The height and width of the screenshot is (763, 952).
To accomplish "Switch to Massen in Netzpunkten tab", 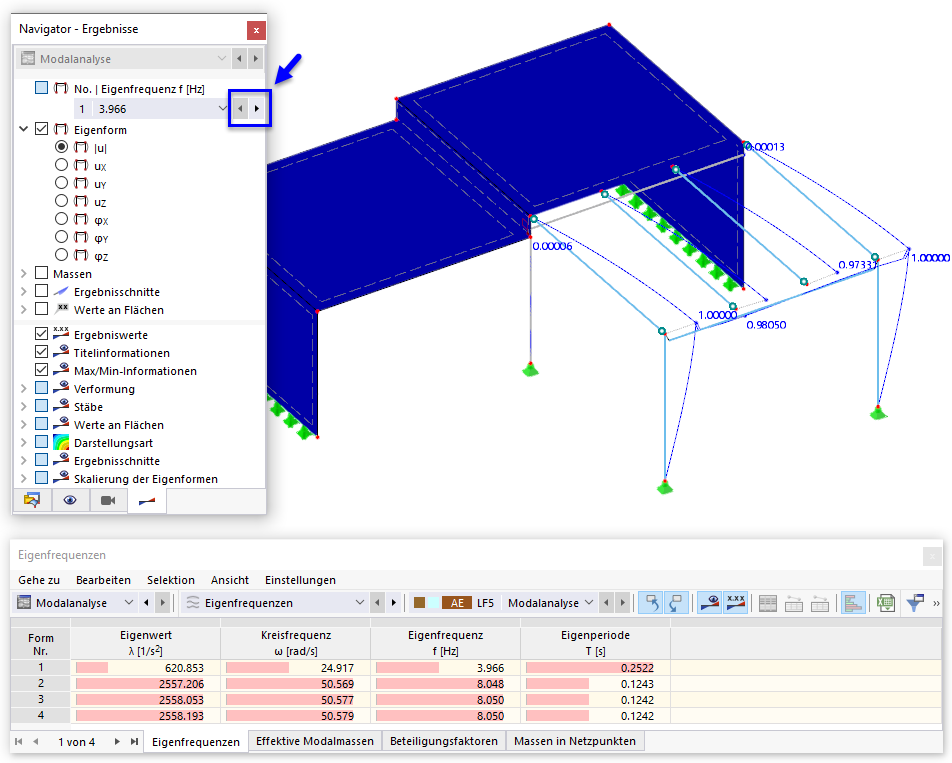I will coord(574,741).
